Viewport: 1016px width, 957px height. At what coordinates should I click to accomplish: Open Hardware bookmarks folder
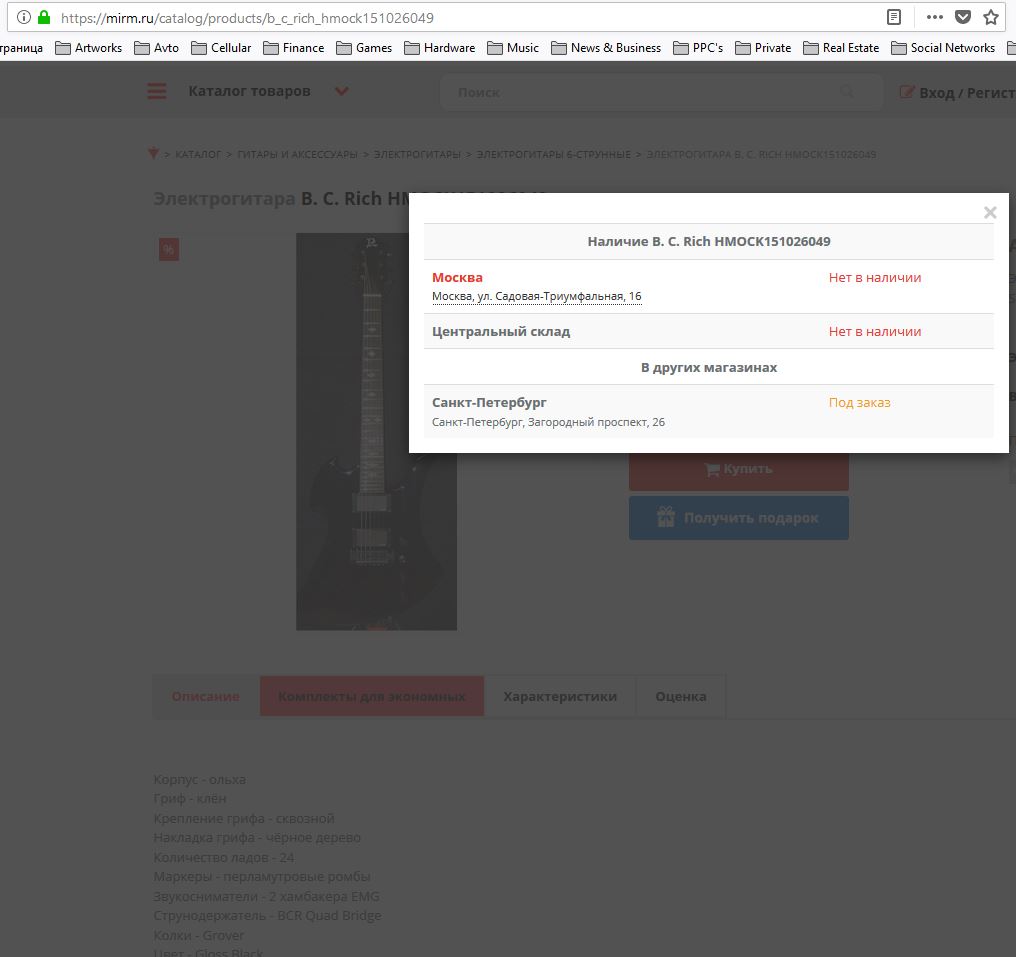[x=440, y=48]
